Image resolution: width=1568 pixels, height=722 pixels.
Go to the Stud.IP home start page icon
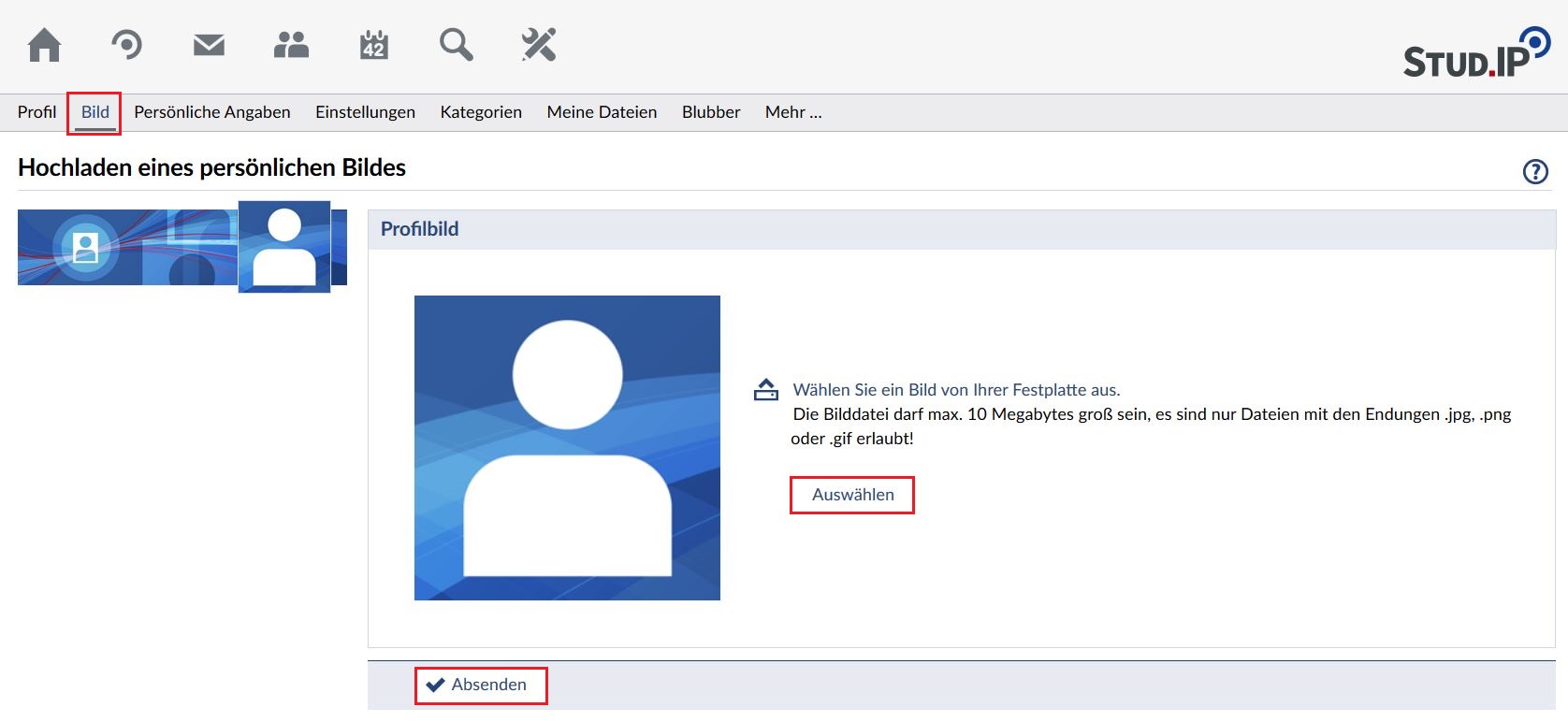click(44, 45)
